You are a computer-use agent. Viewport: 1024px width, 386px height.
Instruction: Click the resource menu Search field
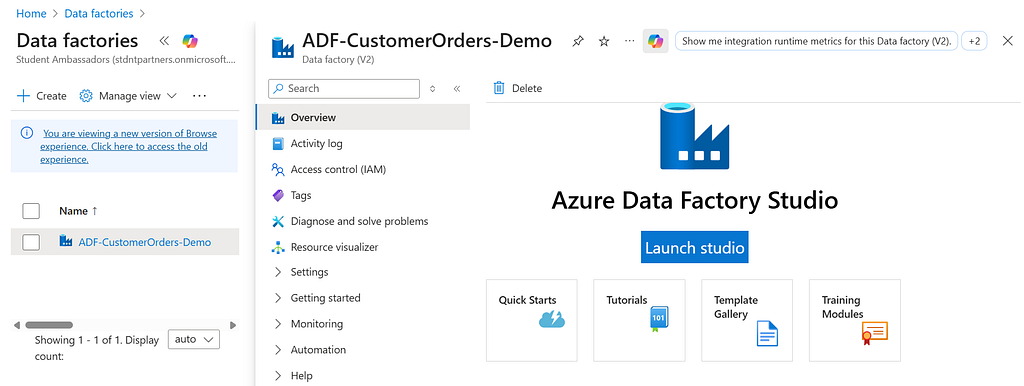click(x=344, y=89)
